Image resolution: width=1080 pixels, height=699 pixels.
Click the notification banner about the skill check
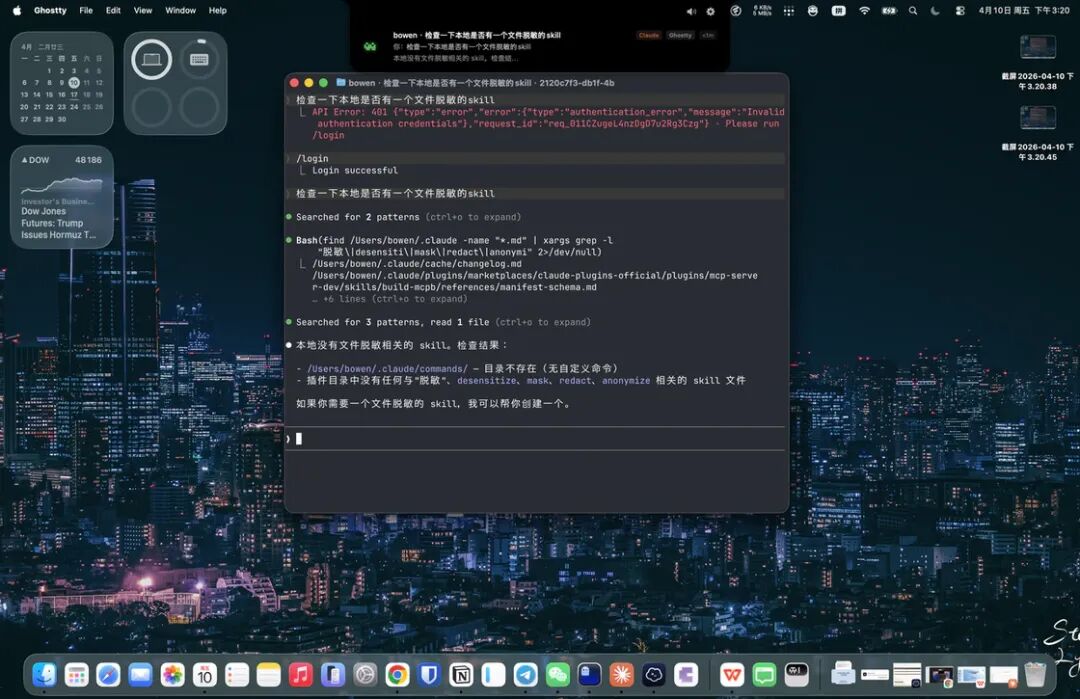[x=539, y=46]
